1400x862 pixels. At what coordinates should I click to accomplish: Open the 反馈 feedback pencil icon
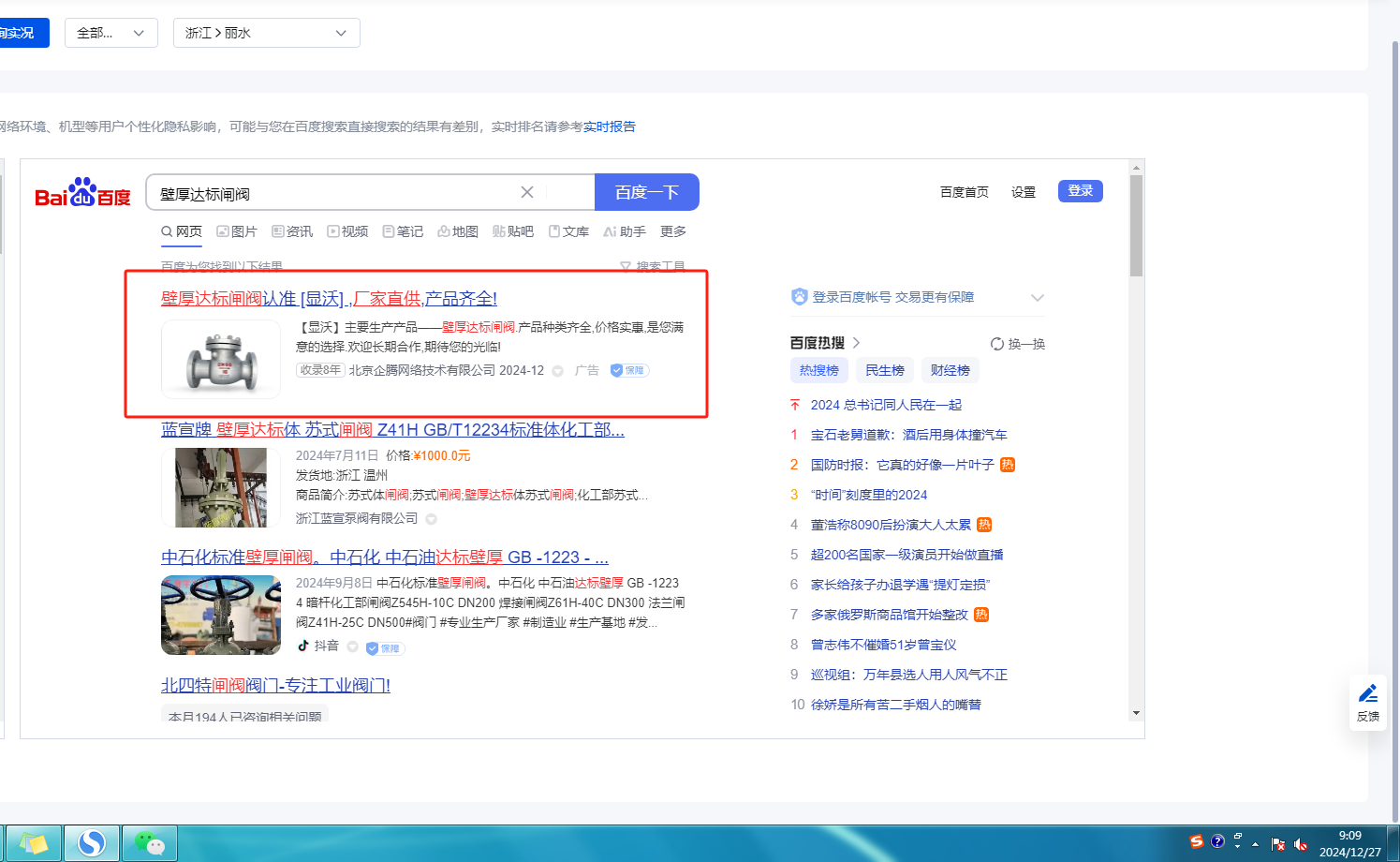click(1368, 694)
